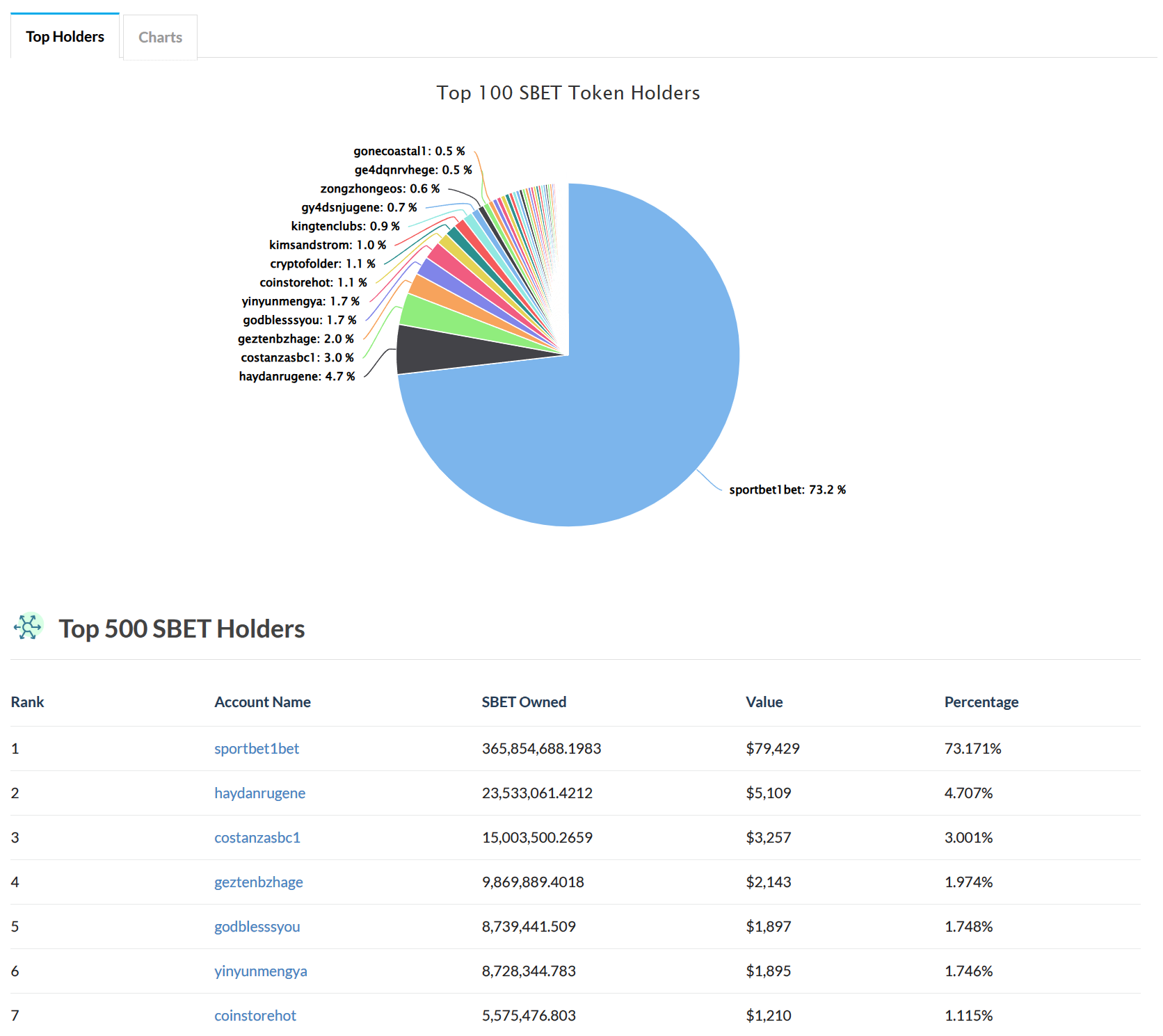The height and width of the screenshot is (1036, 1163).
Task: Click the pie label 'sportbet1bet: 73.2 %'
Action: click(x=787, y=489)
